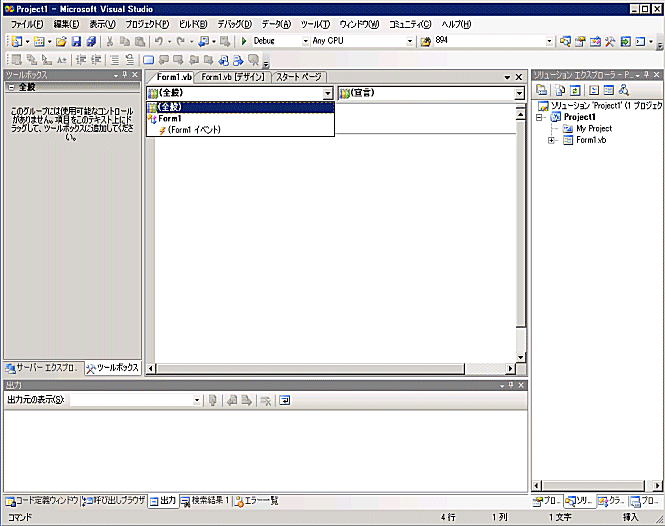The height and width of the screenshot is (526, 665).
Task: Click View Designer icon in Solution Explorer
Action: point(609,90)
